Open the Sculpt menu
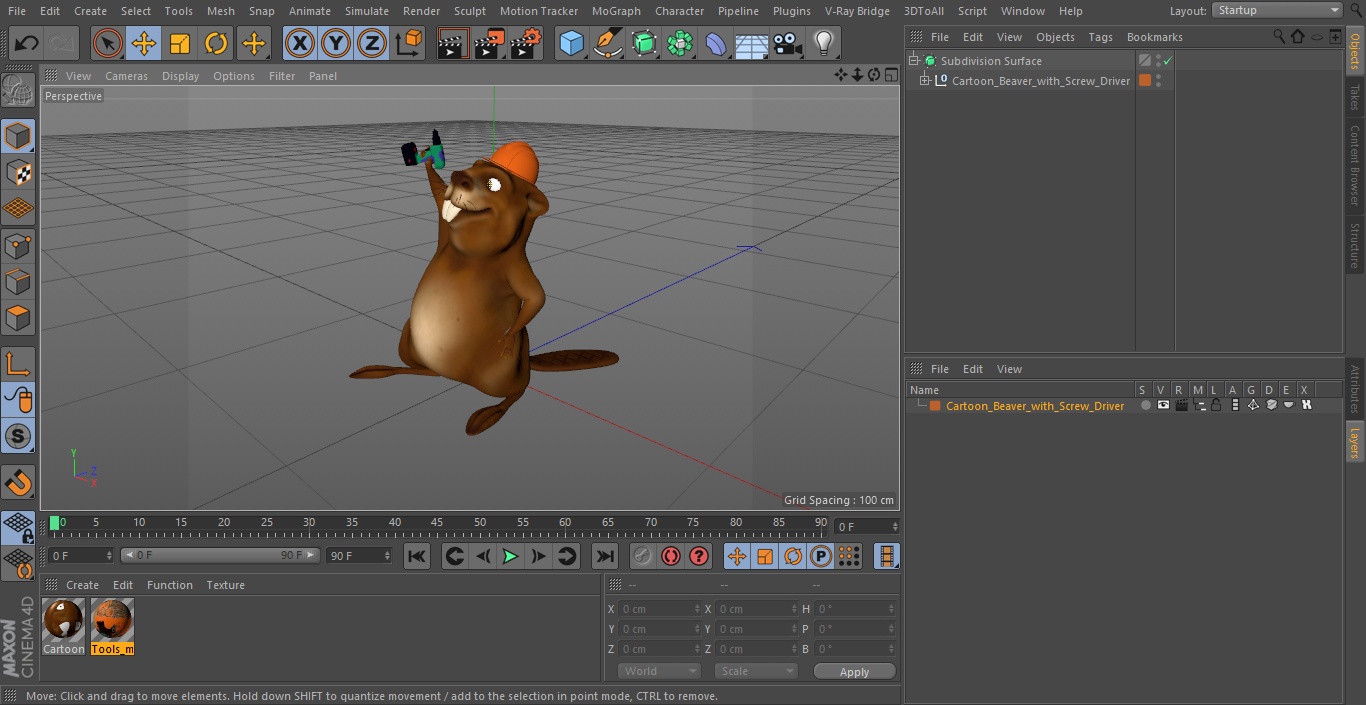 [x=469, y=11]
